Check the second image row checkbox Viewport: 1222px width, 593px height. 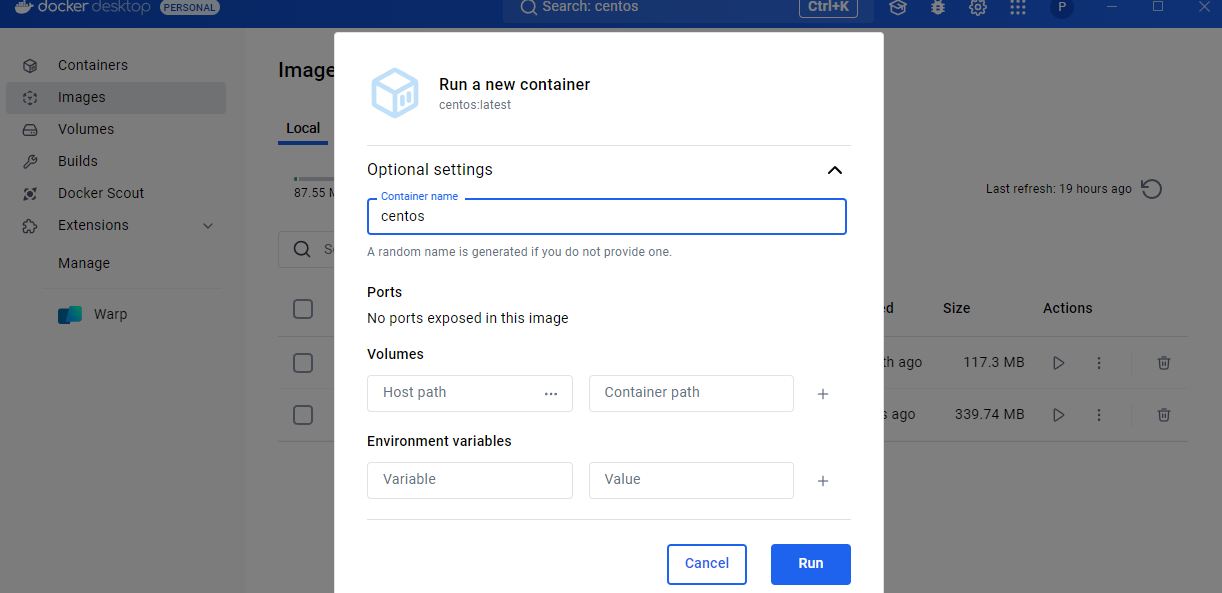(x=303, y=415)
